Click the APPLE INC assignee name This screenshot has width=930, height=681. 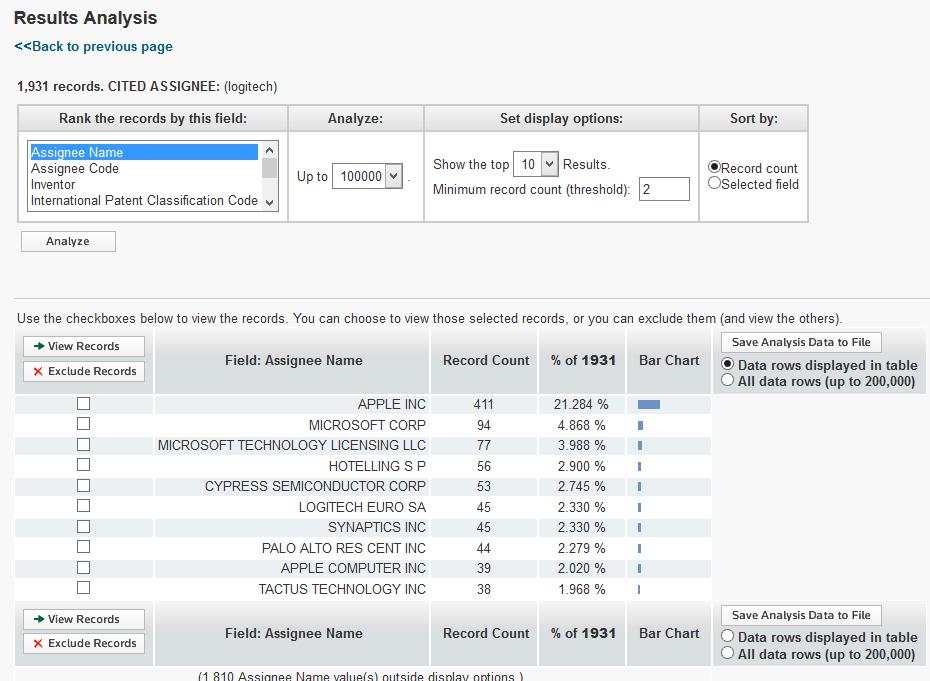tap(391, 405)
